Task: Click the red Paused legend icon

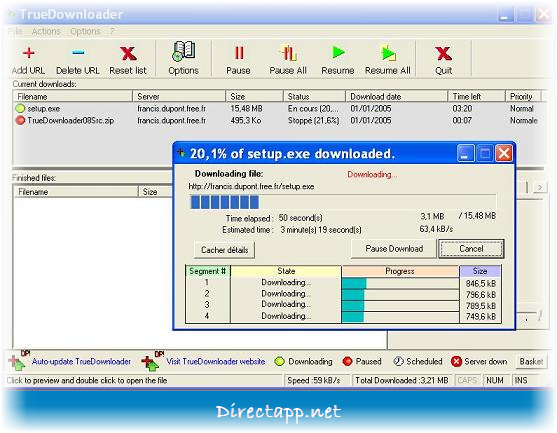Action: (x=347, y=362)
